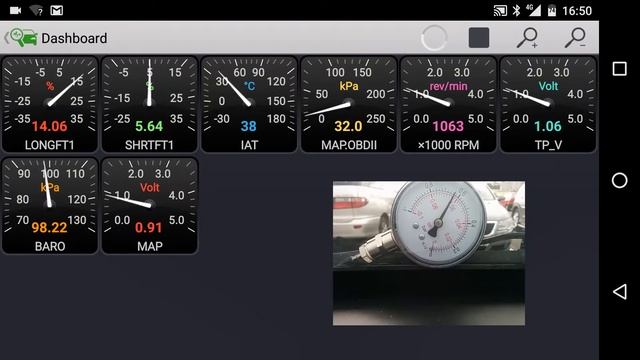
Task: Tap the 1063 RPM reading
Action: point(448,126)
